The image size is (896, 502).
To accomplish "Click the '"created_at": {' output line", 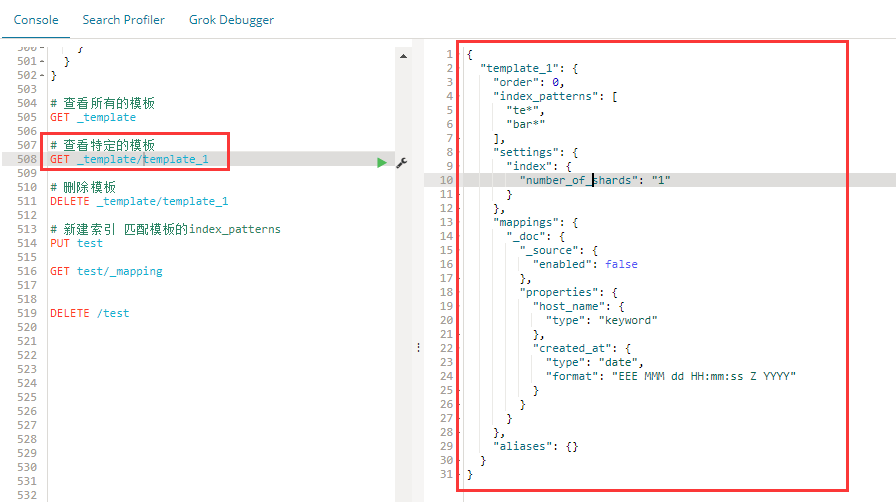I will click(x=582, y=348).
